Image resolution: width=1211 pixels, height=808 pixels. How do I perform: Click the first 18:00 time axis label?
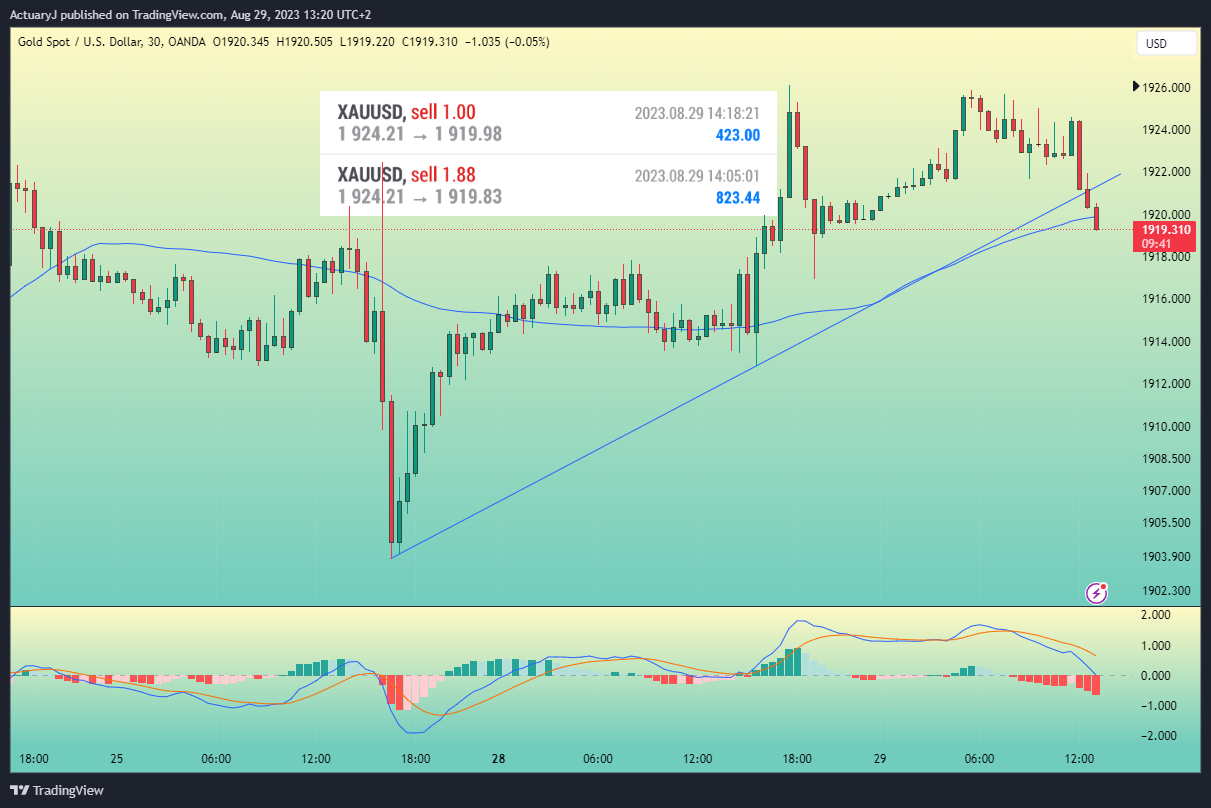coord(34,759)
